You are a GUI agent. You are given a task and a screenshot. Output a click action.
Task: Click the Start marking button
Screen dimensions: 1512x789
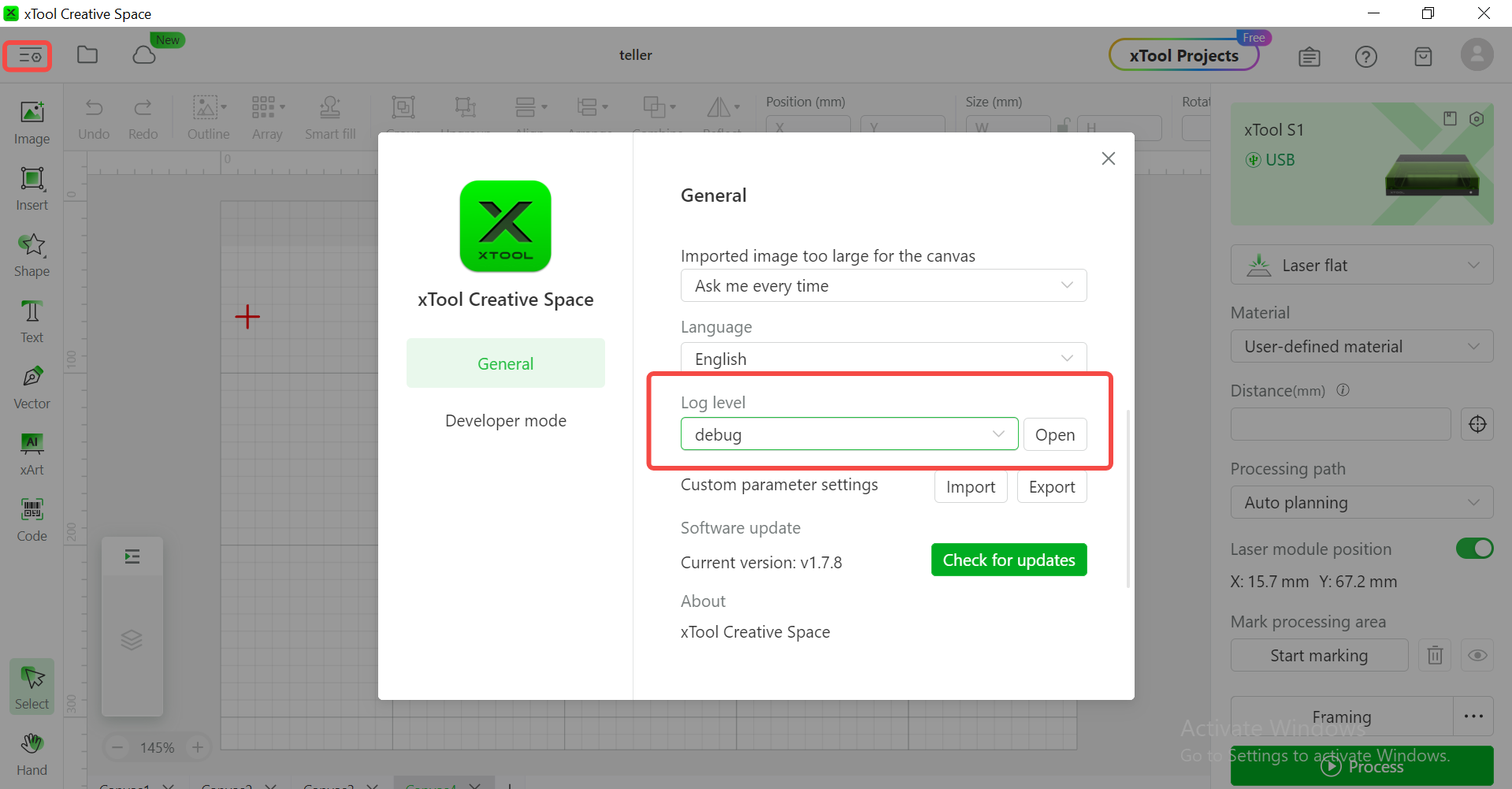coord(1319,655)
